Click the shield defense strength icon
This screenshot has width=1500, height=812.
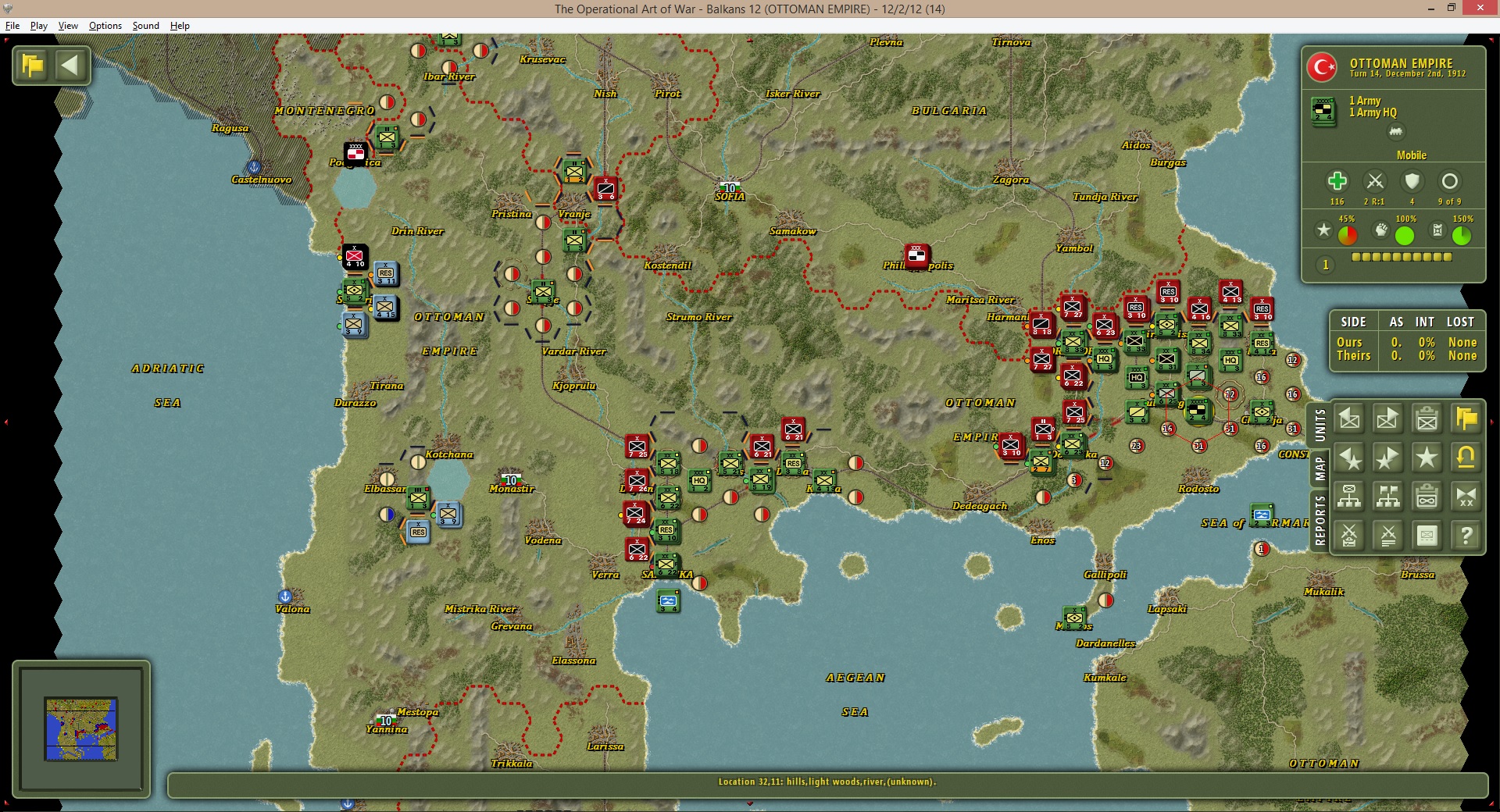(1412, 182)
